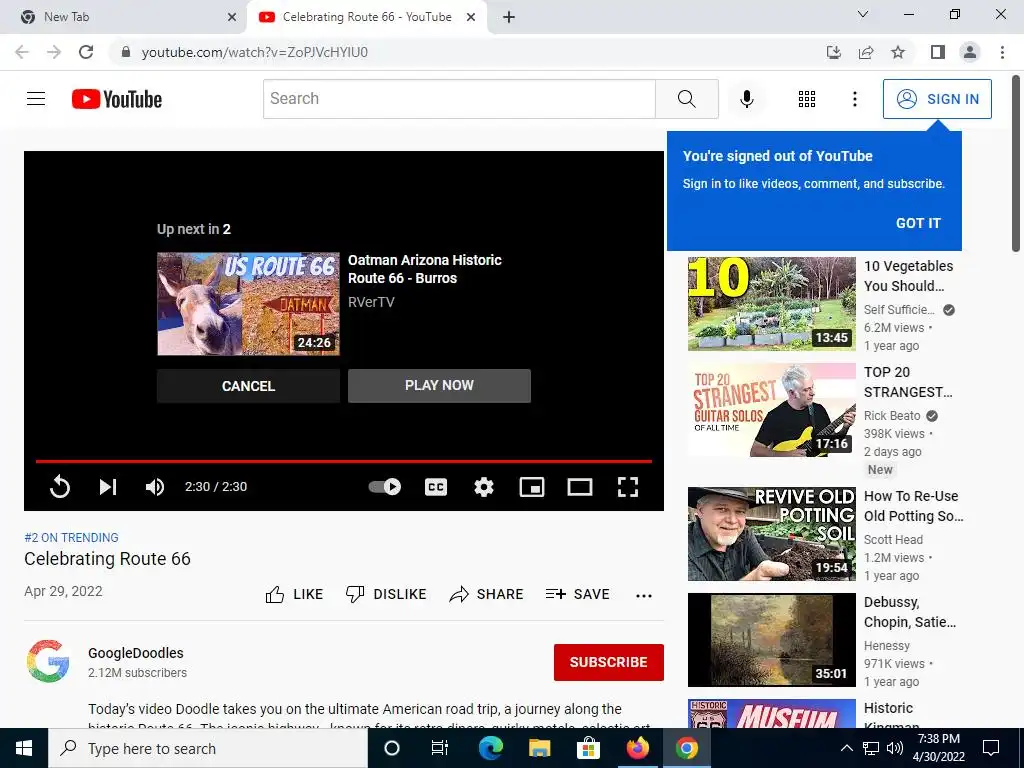Open Rick Beato channel name
Image resolution: width=1024 pixels, height=768 pixels.
[x=892, y=416]
